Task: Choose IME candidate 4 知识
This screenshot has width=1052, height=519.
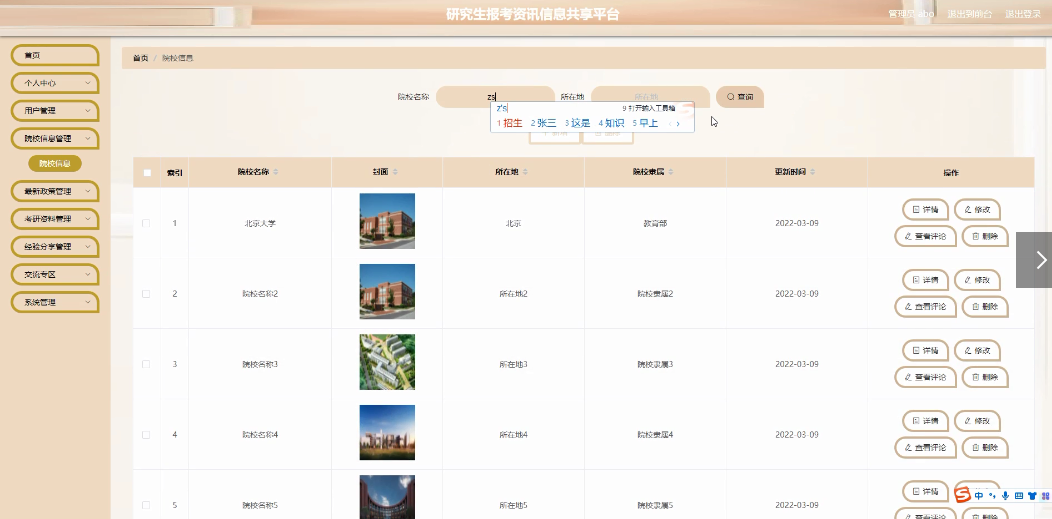Action: coord(611,123)
